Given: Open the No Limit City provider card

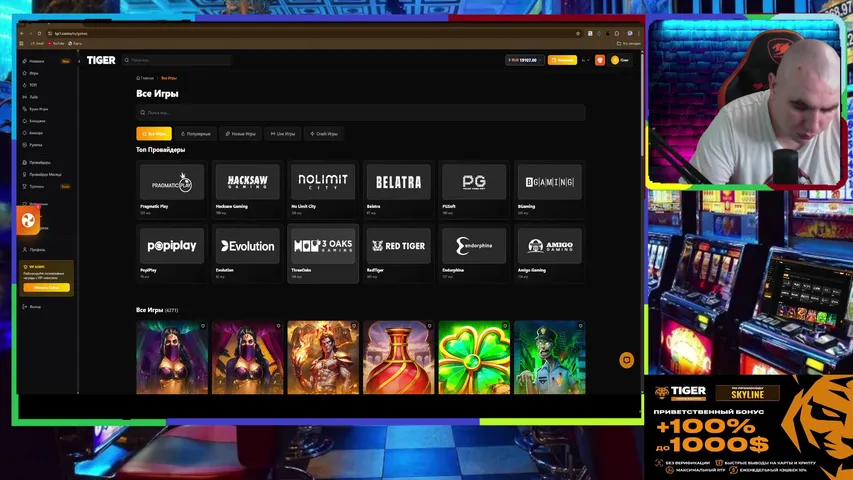Looking at the screenshot, I should pos(323,189).
